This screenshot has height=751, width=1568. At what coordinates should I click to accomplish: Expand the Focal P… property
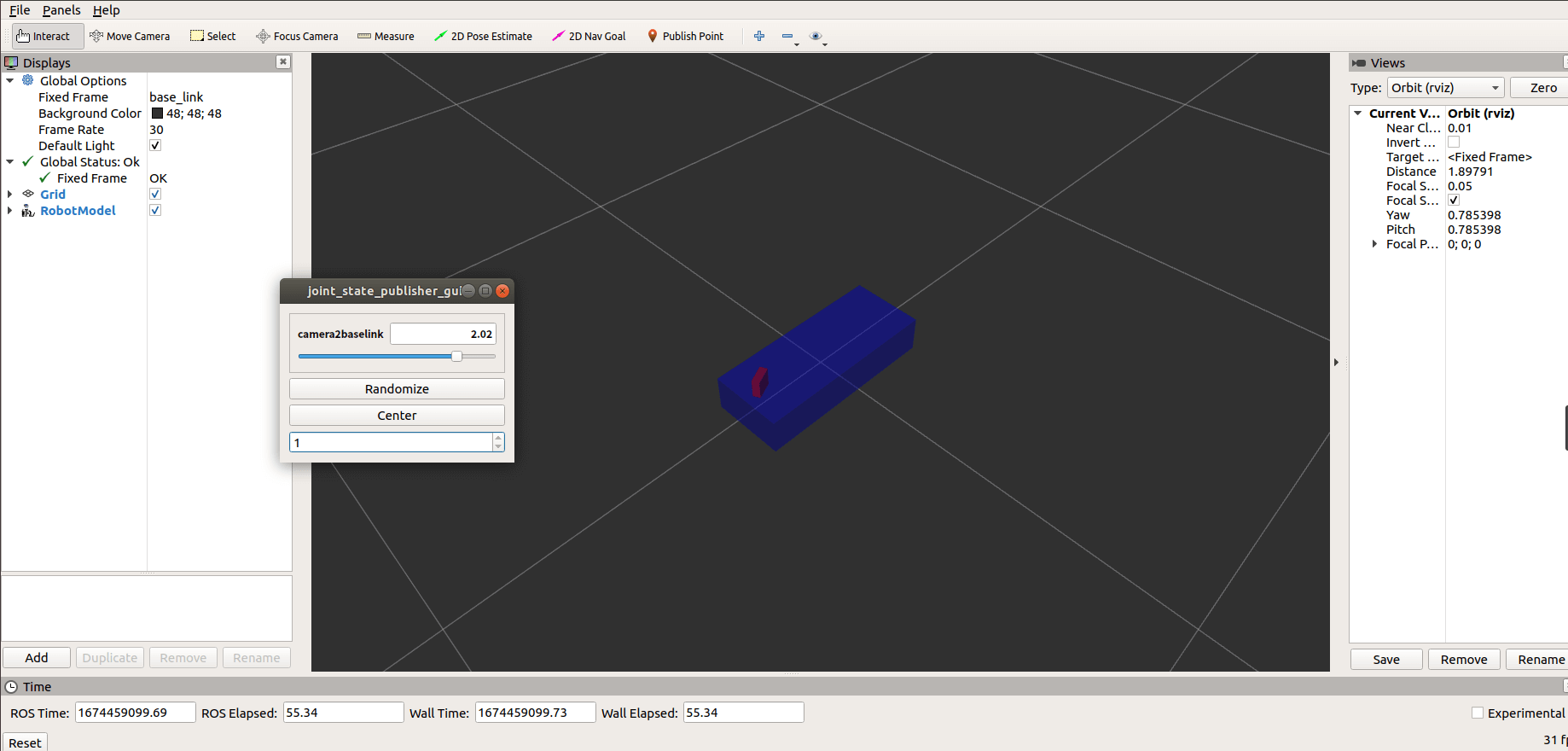coord(1374,244)
